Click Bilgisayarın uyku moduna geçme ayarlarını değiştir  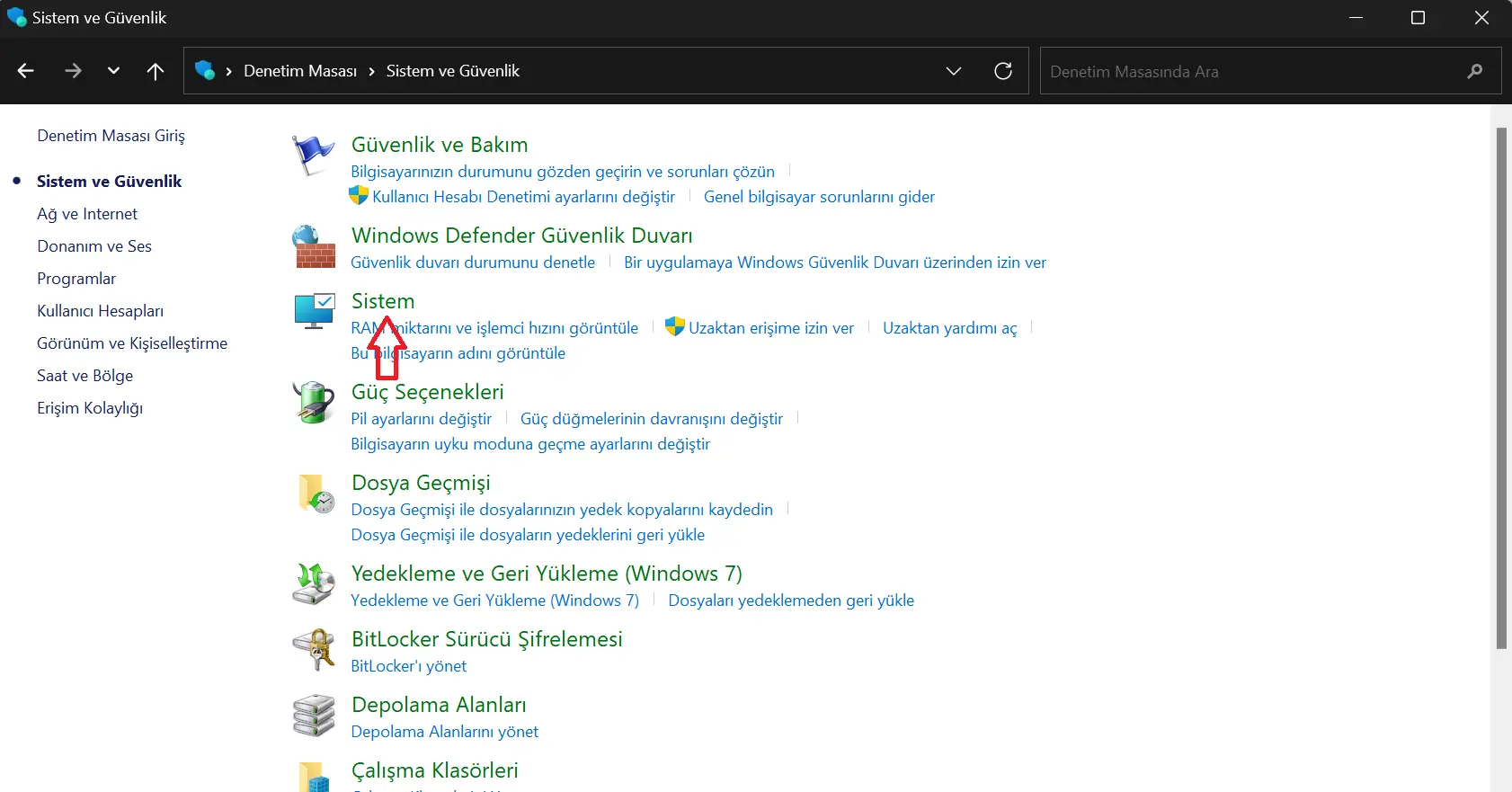coord(530,444)
